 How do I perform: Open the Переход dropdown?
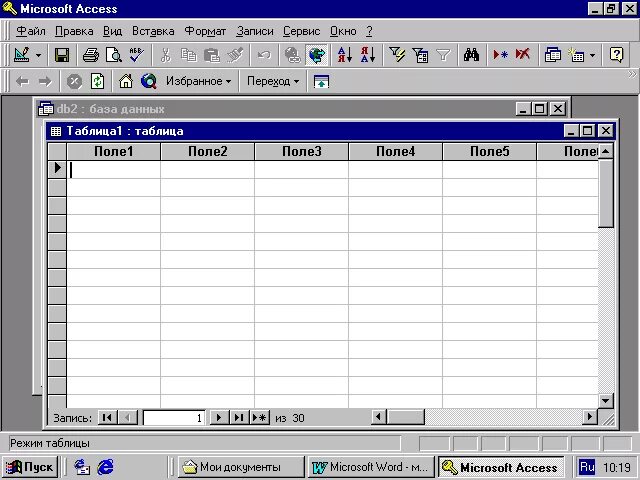click(273, 81)
